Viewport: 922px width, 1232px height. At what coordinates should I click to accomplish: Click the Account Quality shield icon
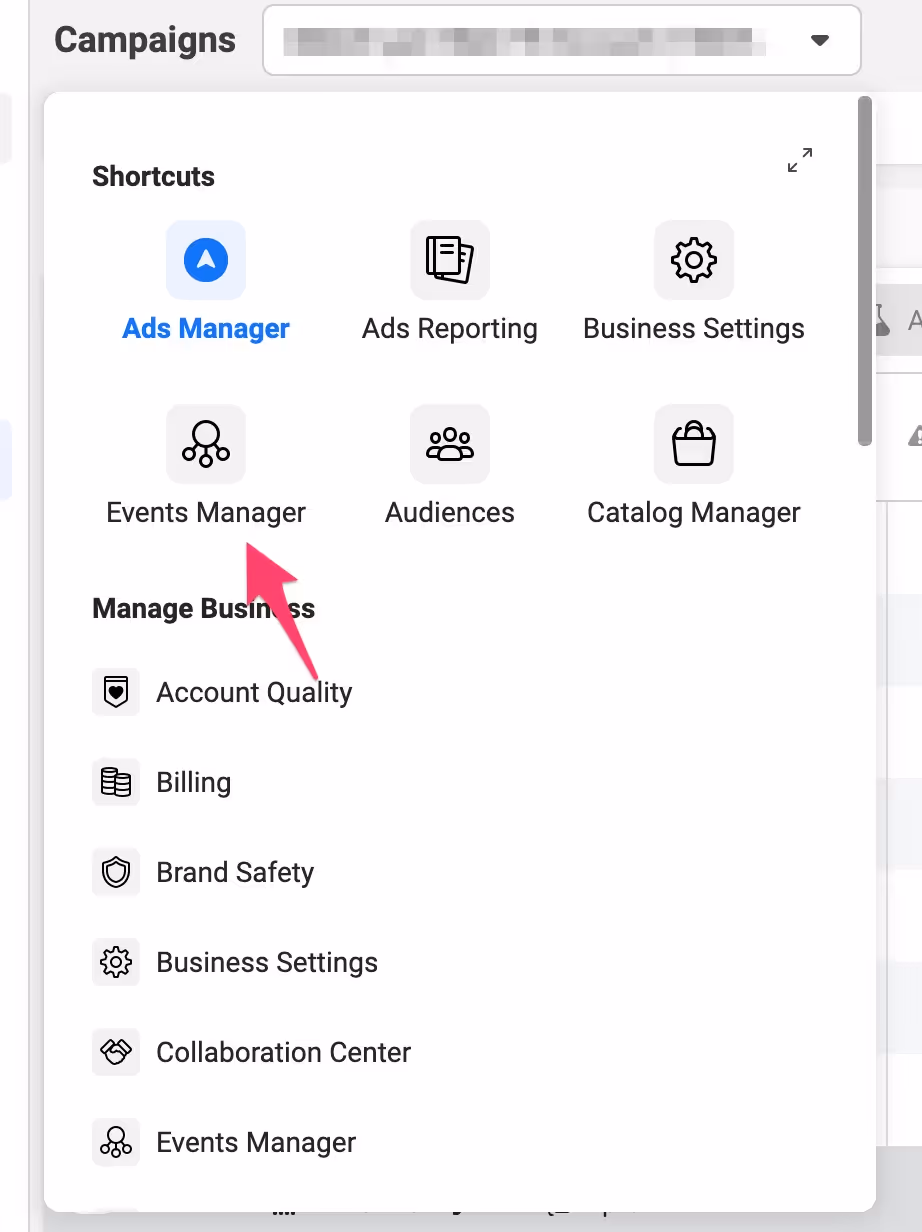[116, 692]
